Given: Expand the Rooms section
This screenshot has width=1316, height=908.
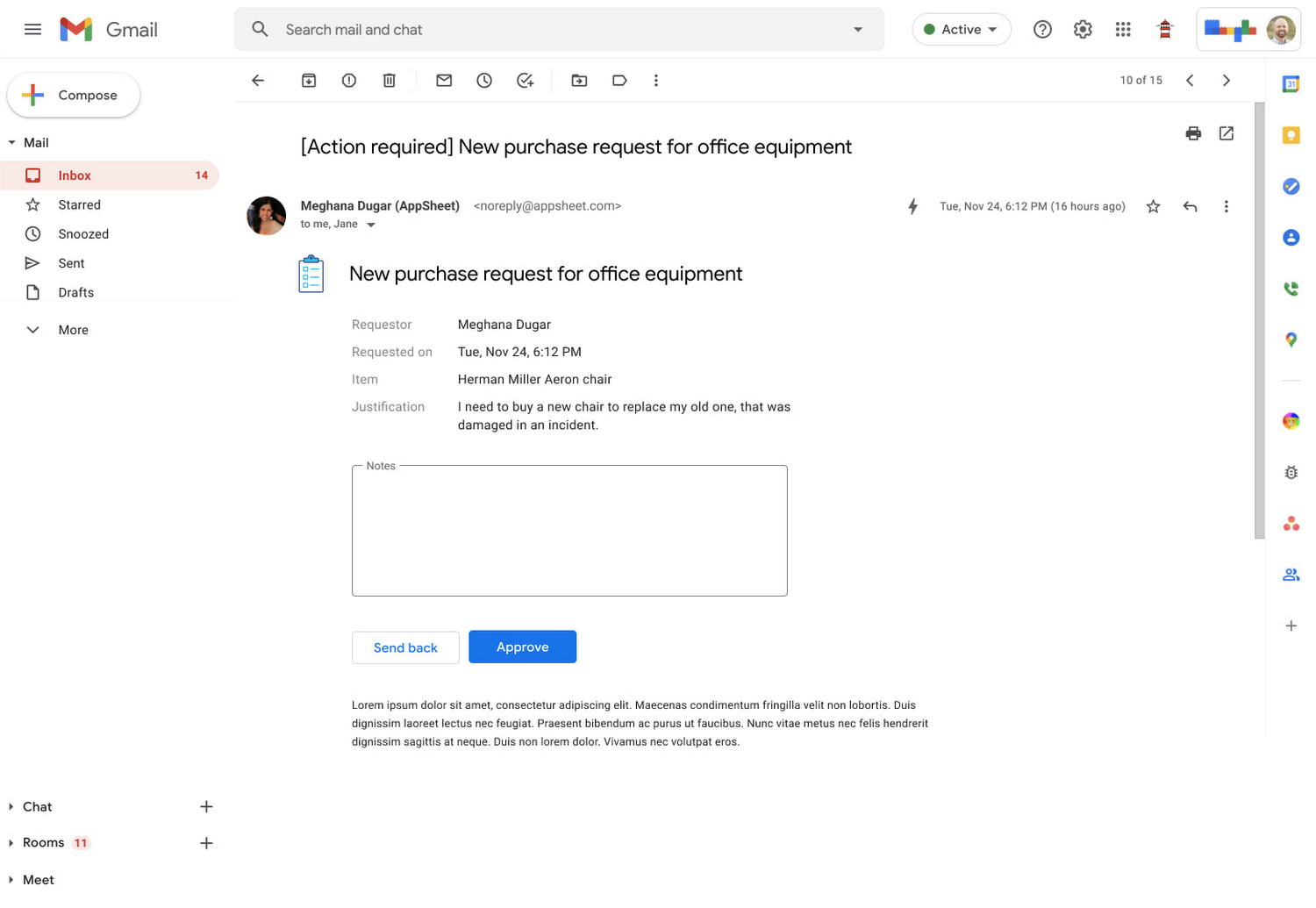Looking at the screenshot, I should [11, 843].
